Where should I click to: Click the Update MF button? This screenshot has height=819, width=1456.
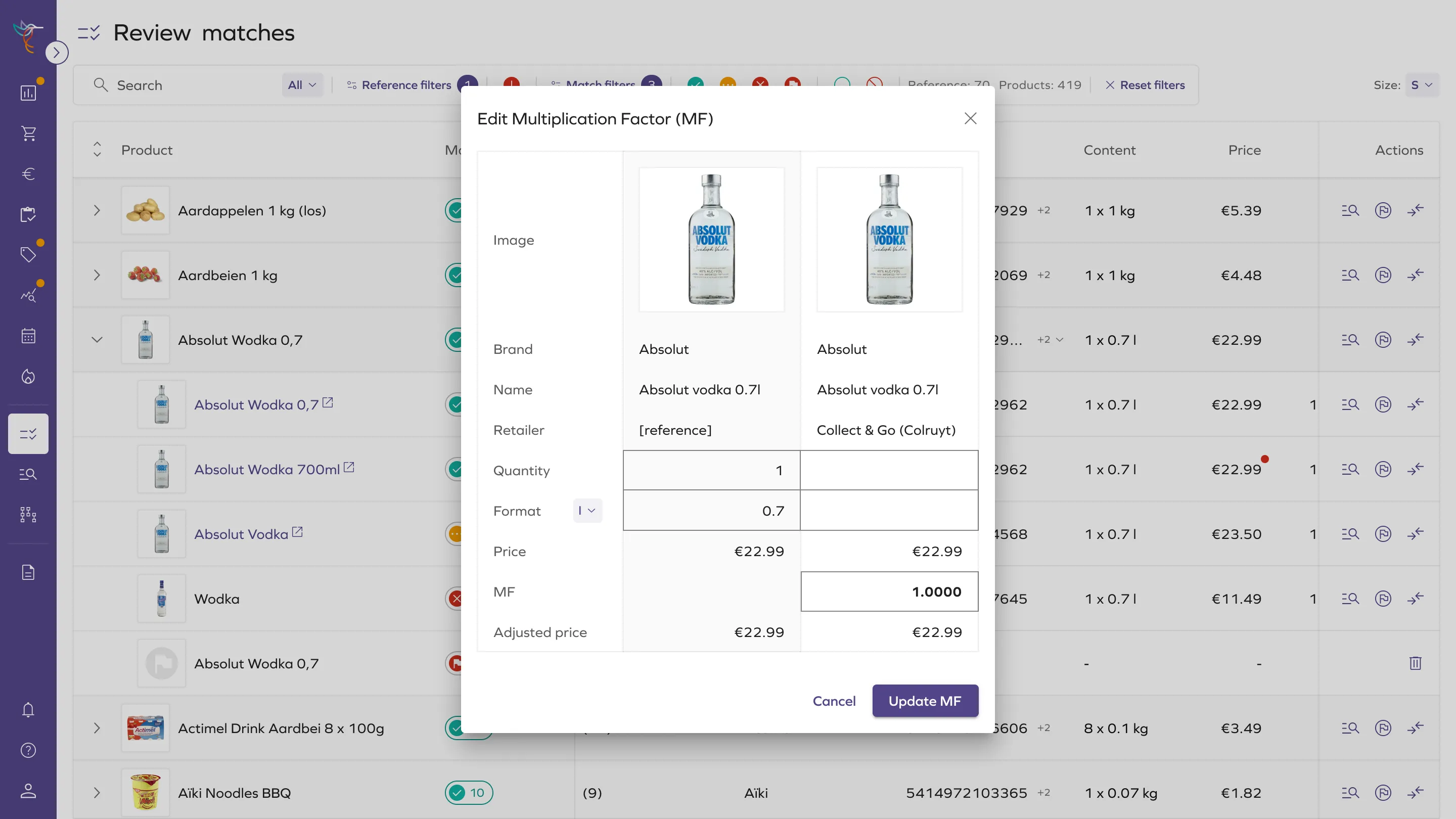925,700
